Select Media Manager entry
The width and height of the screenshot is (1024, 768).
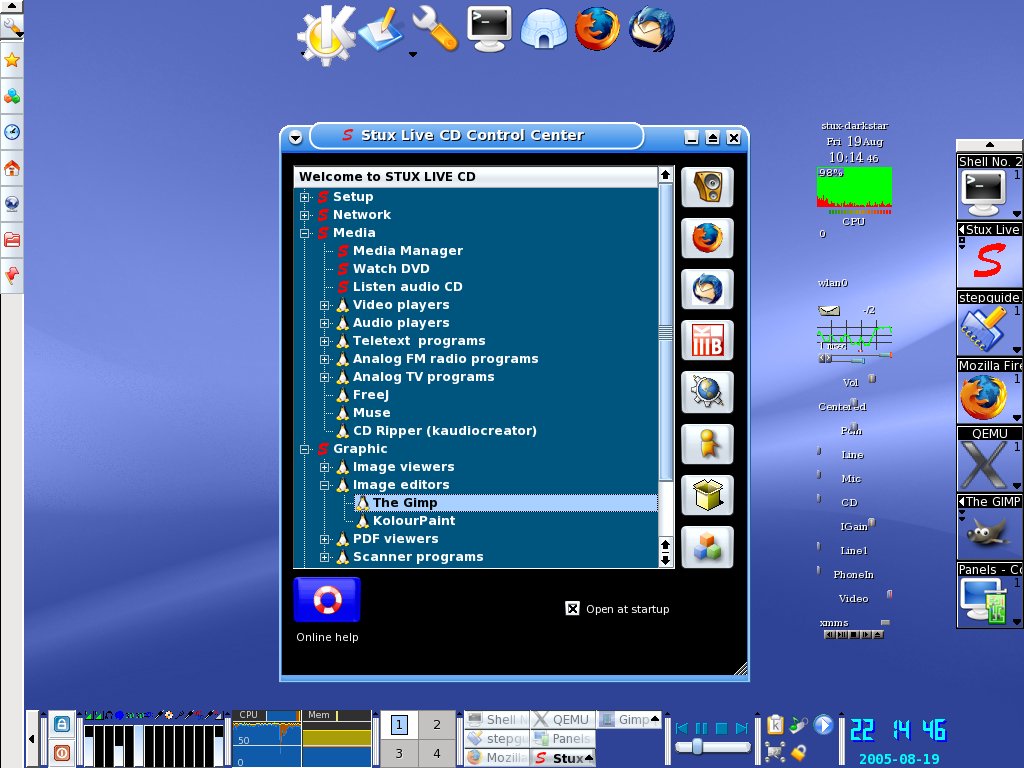coord(408,251)
